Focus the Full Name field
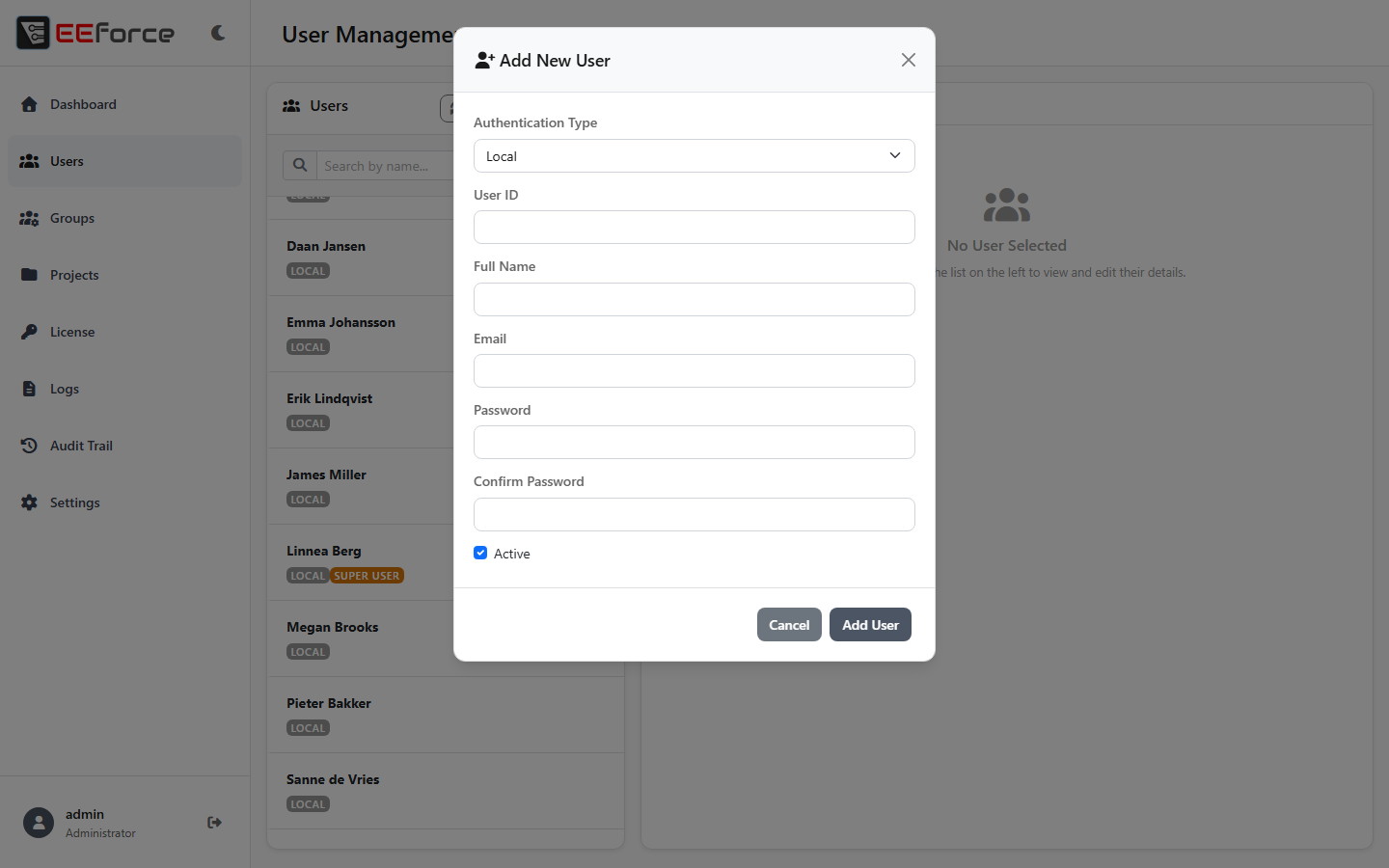Screen dimensions: 1389x868 click(694, 299)
